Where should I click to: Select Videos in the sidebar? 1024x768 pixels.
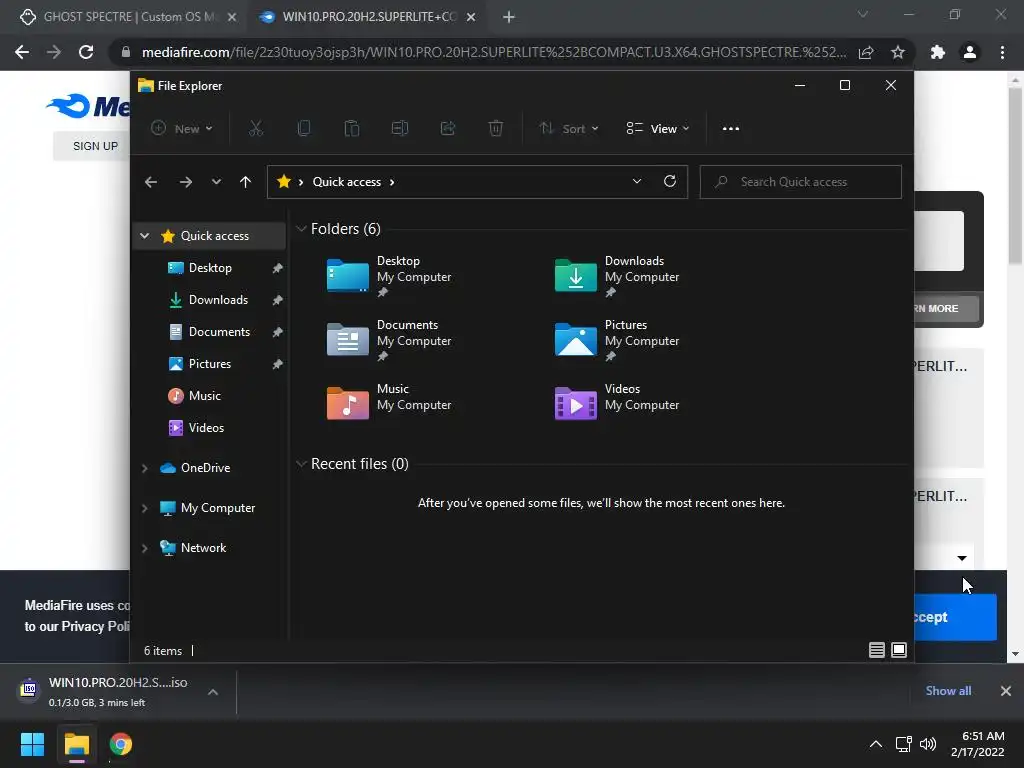pos(210,428)
